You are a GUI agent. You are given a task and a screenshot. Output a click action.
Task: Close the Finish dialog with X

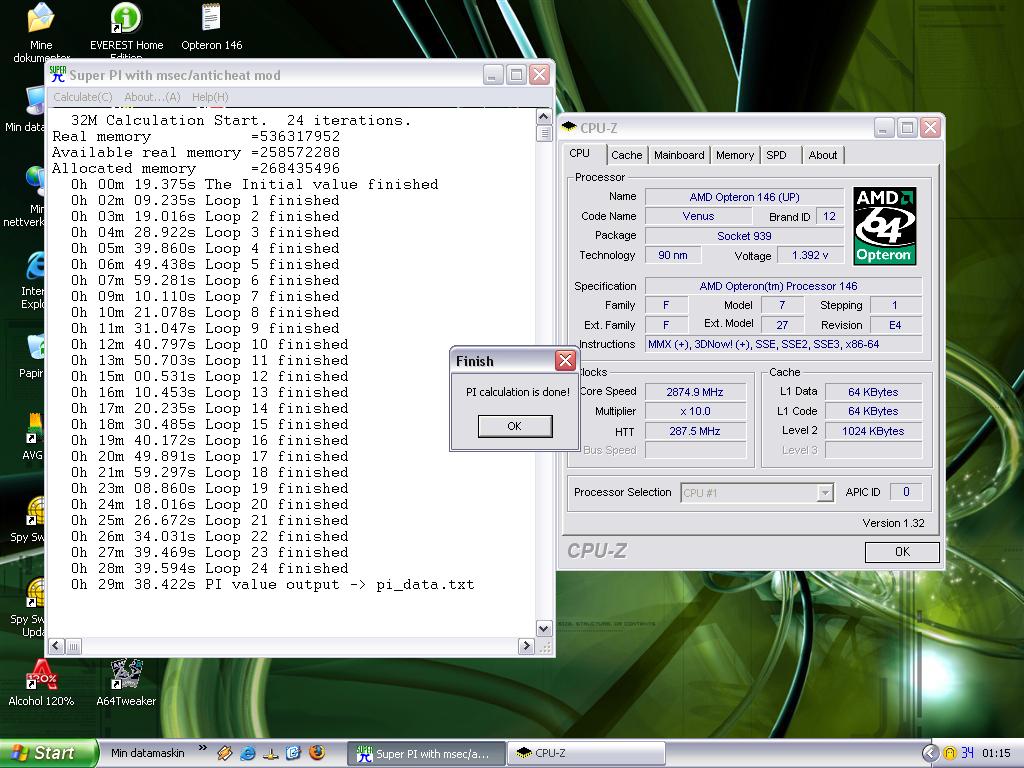565,360
